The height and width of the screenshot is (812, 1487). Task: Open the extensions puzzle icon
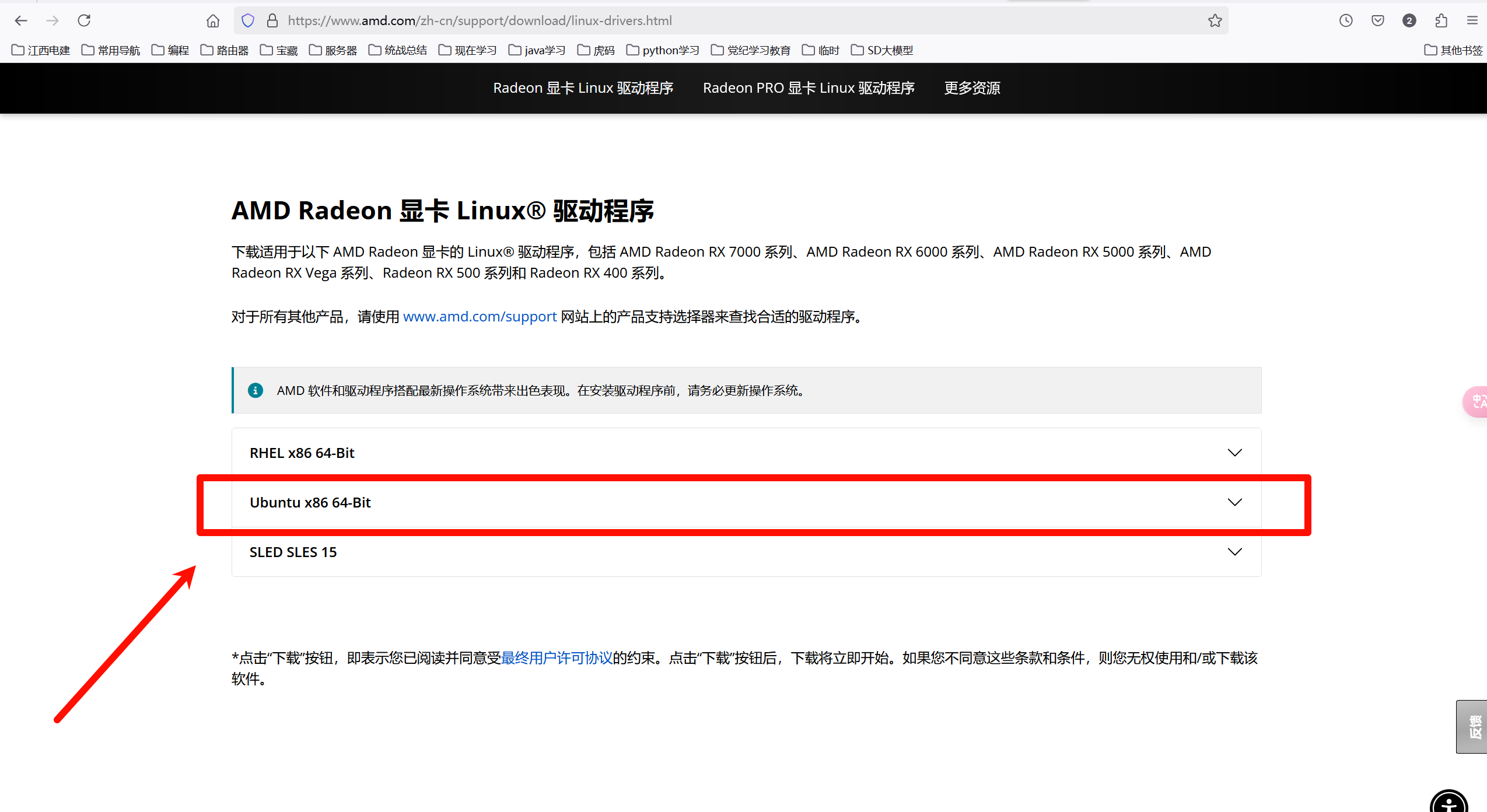tap(1441, 20)
